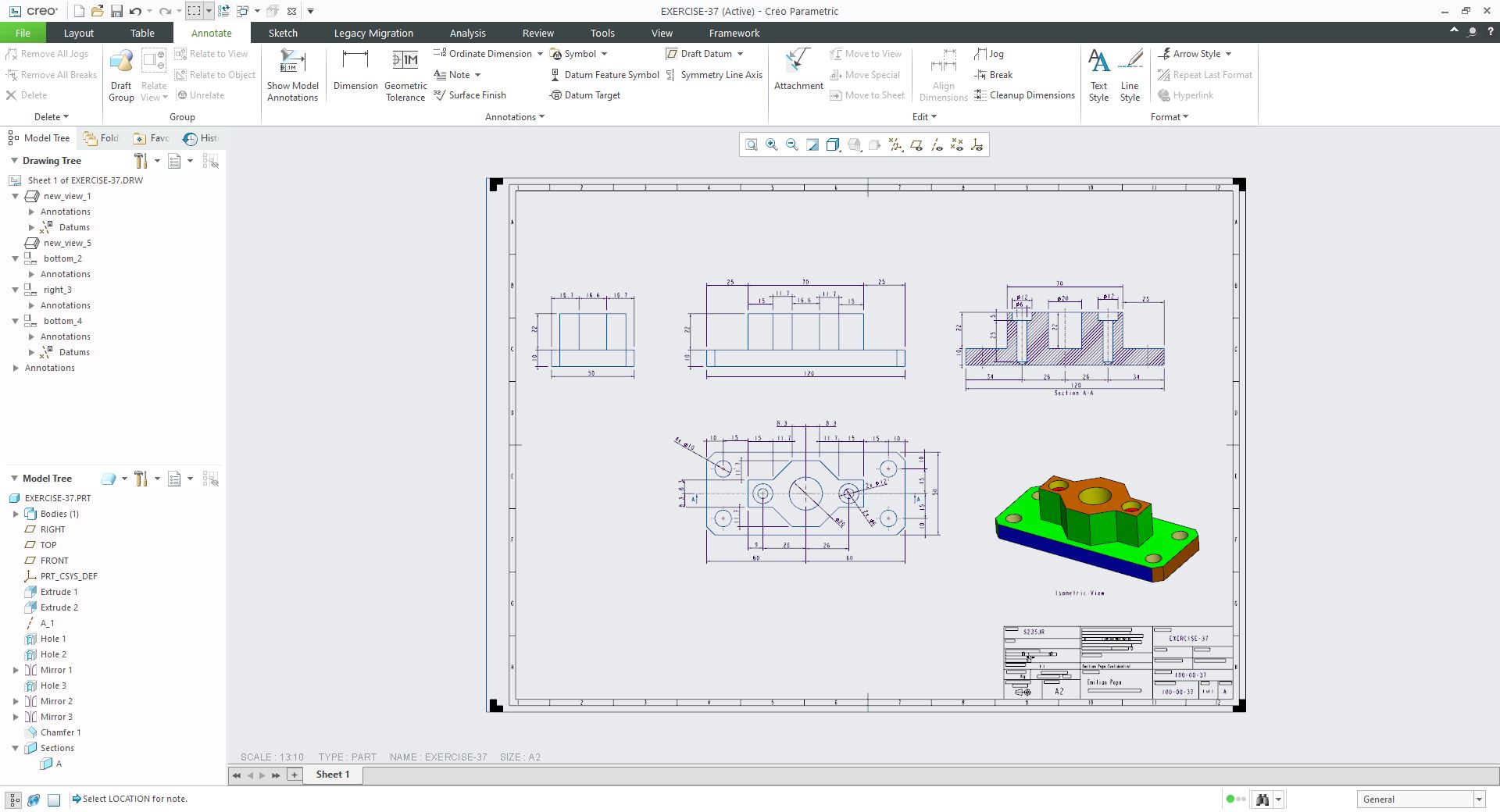Expand the Edit ribbon group overflow
This screenshot has height=812, width=1500.
[x=924, y=117]
